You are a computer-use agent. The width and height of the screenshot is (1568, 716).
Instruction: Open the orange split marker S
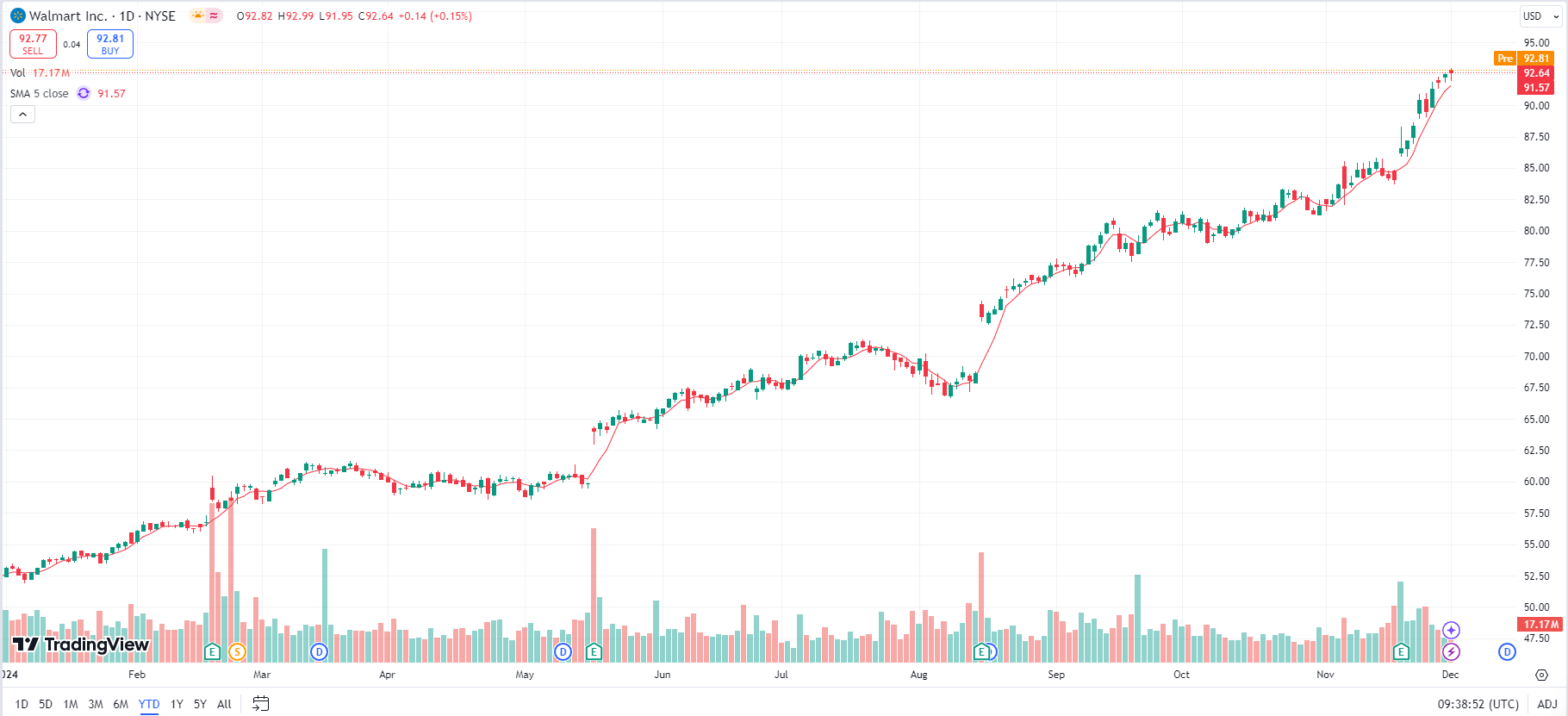tap(237, 651)
